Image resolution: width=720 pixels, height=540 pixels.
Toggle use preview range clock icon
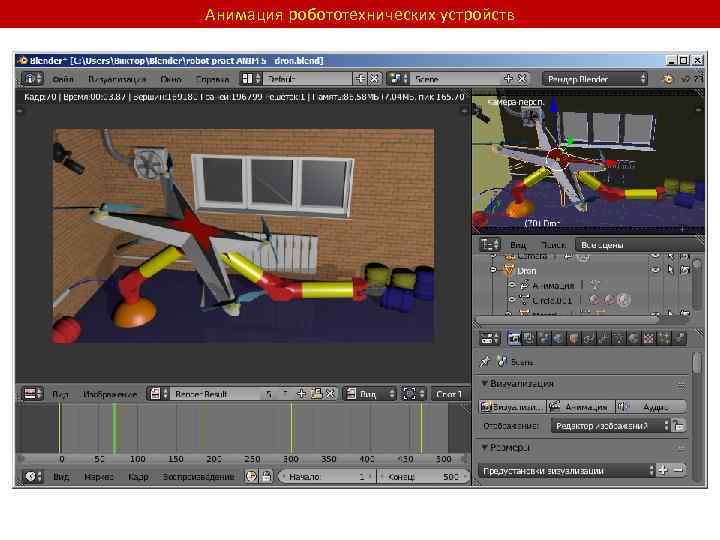tap(251, 476)
